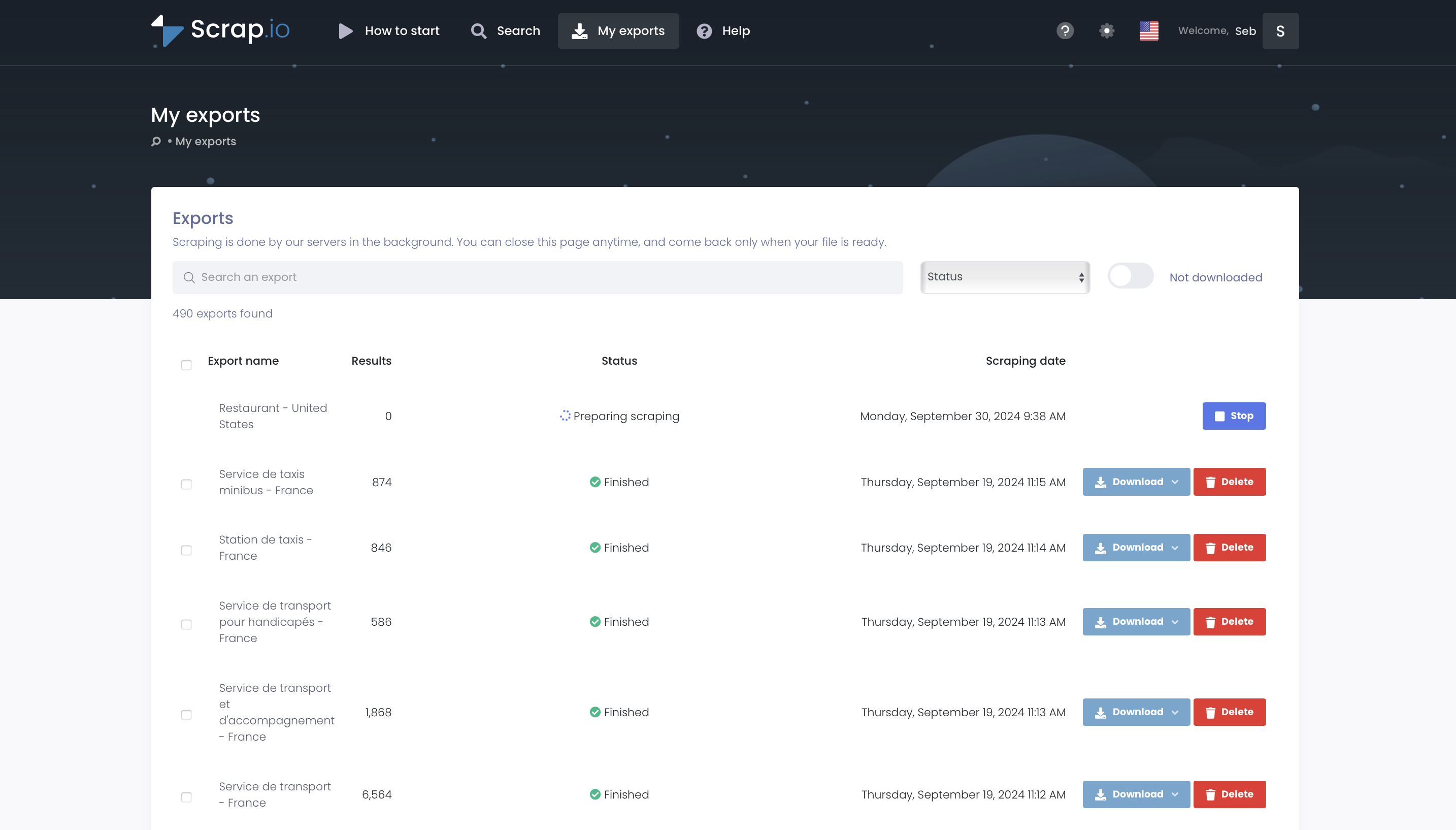Screen dimensions: 1456x830
Task: Click the Search an export field
Action: (x=537, y=278)
